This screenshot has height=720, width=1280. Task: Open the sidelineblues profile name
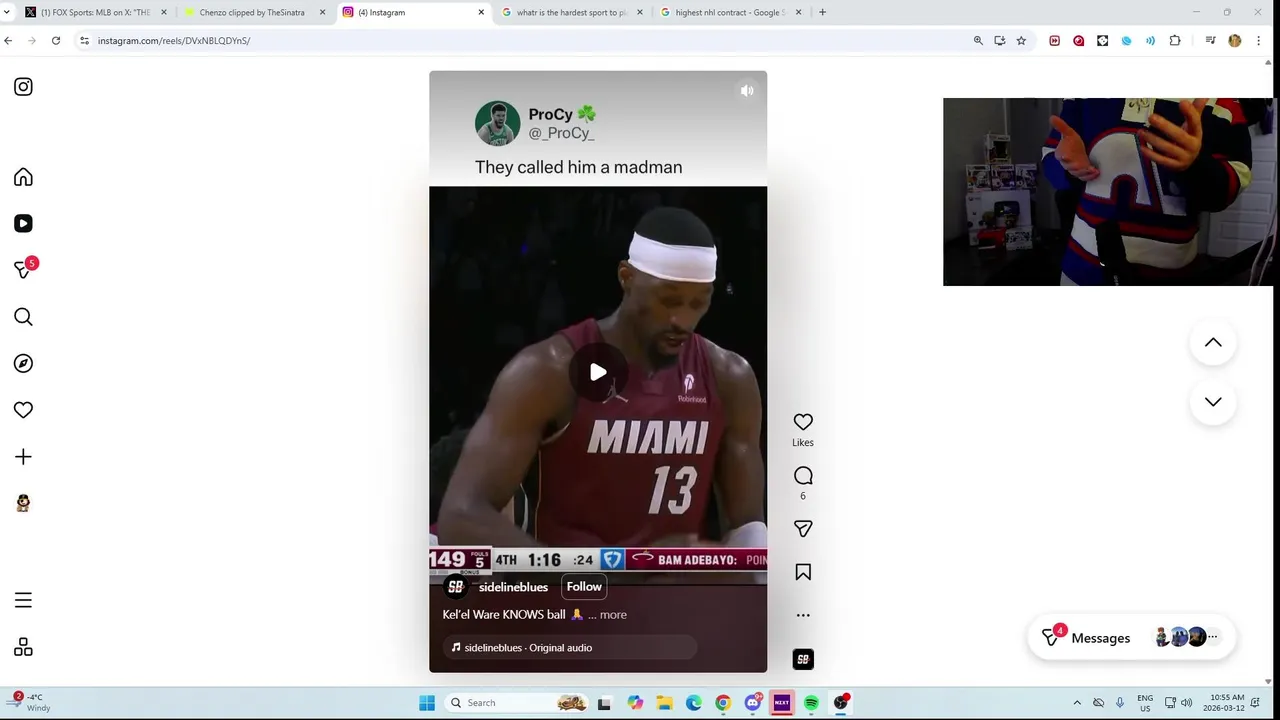point(513,587)
